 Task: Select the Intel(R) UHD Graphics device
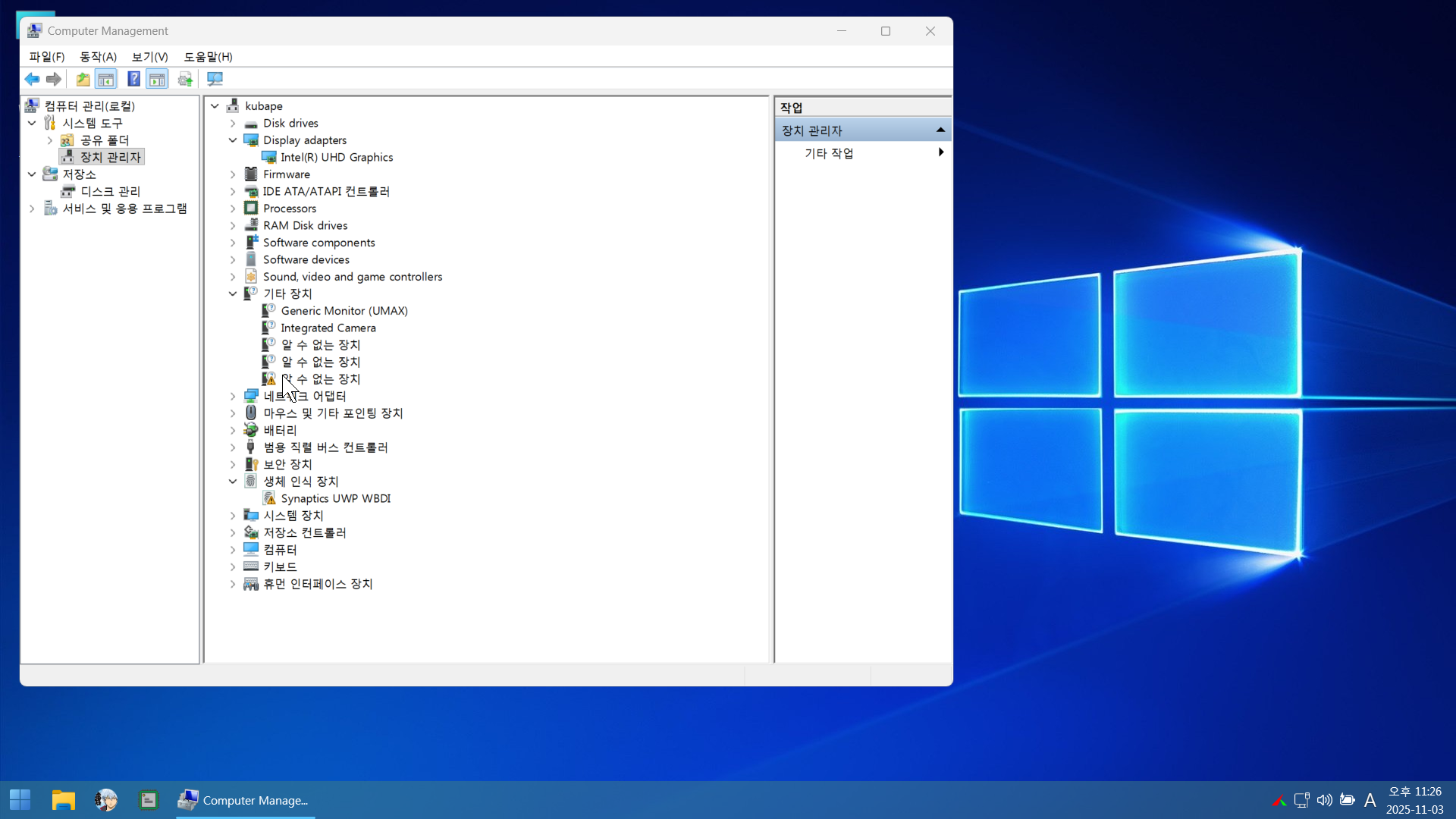(336, 158)
